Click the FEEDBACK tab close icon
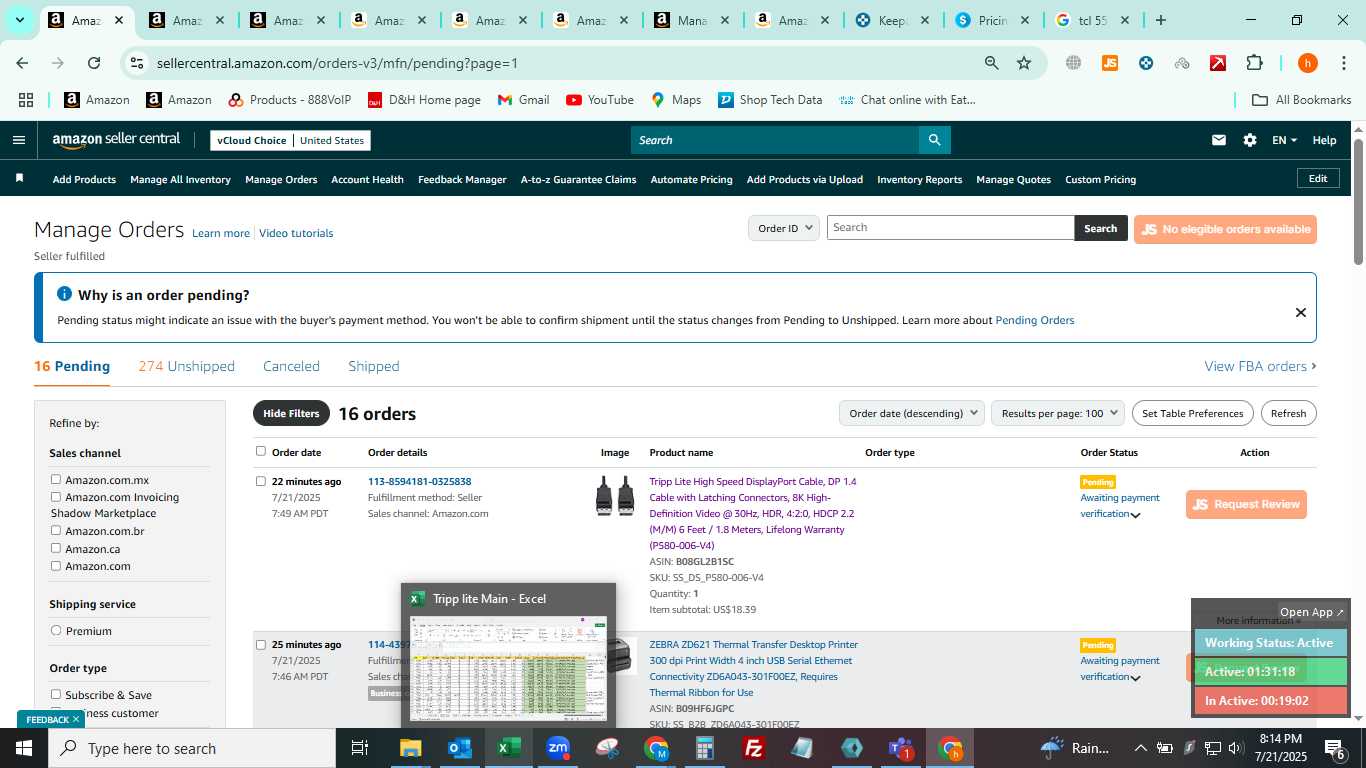The height and width of the screenshot is (768, 1366). pos(75,719)
